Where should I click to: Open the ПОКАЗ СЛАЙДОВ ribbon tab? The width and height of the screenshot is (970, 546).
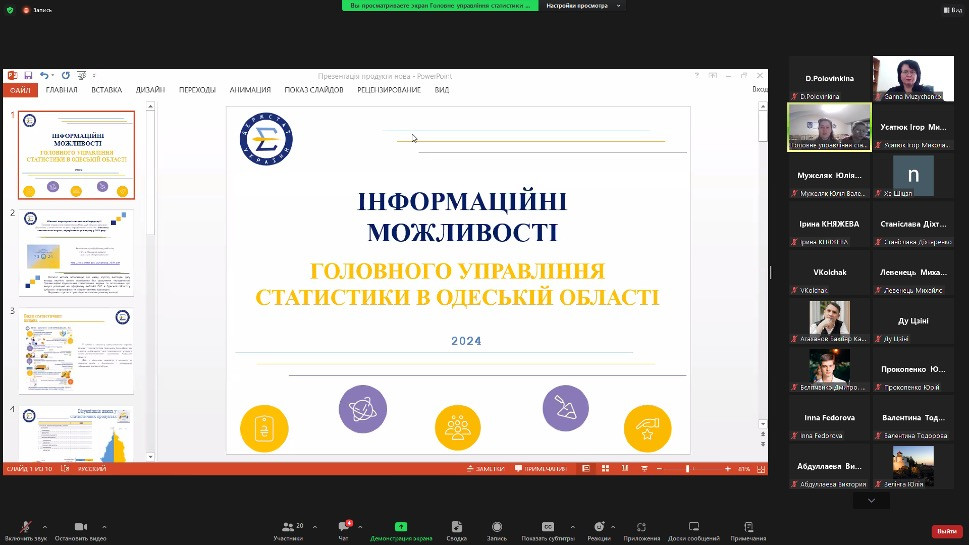314,90
